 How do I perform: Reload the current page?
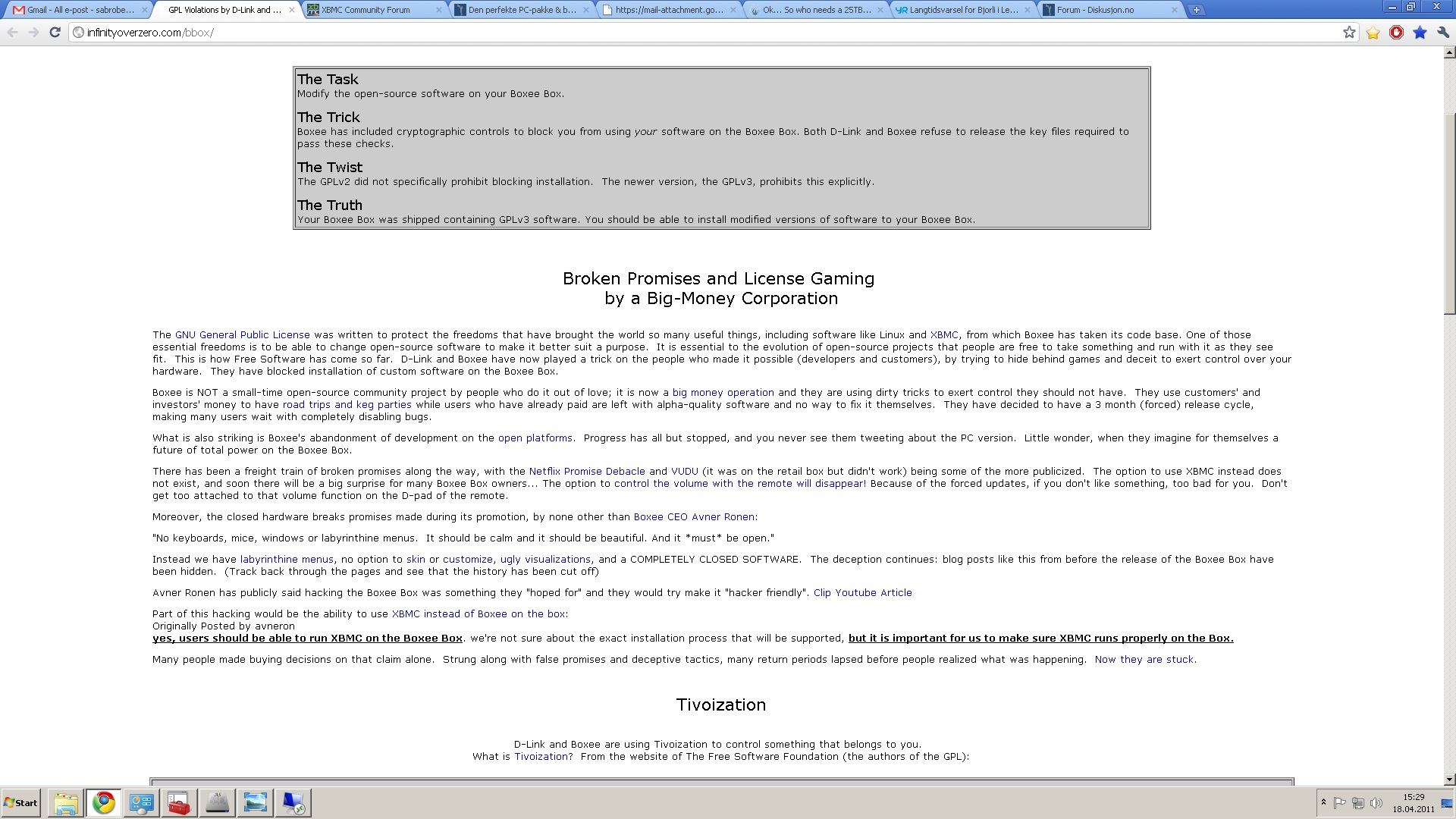[55, 33]
